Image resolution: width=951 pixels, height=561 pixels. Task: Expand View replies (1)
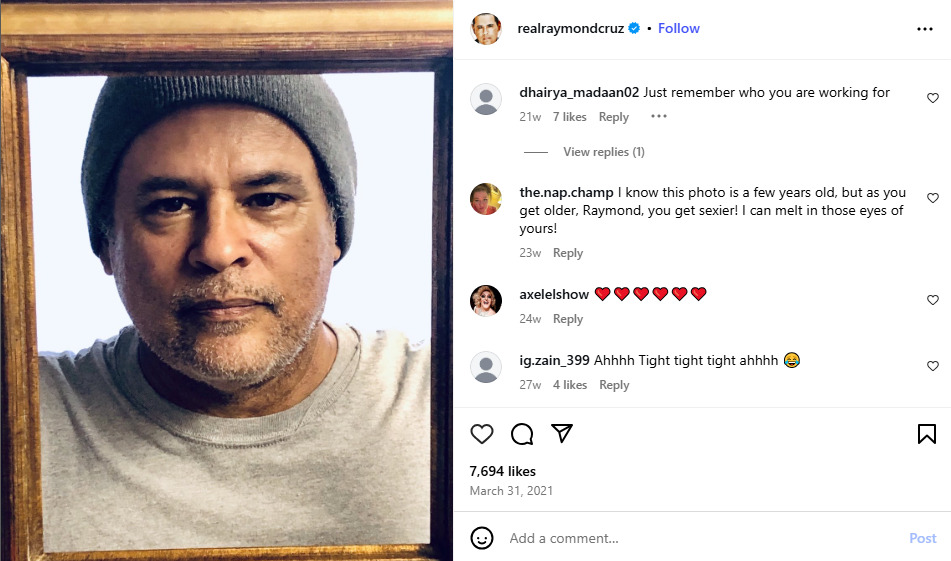(603, 152)
